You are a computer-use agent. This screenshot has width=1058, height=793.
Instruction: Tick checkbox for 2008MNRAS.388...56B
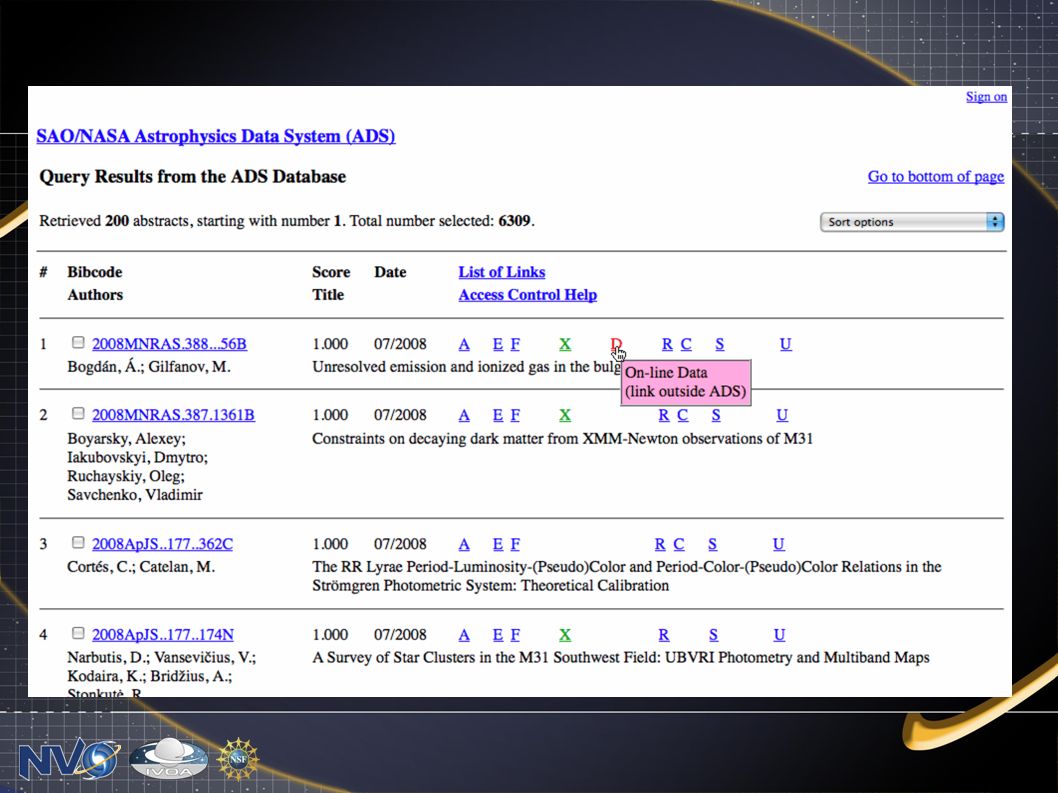click(78, 343)
